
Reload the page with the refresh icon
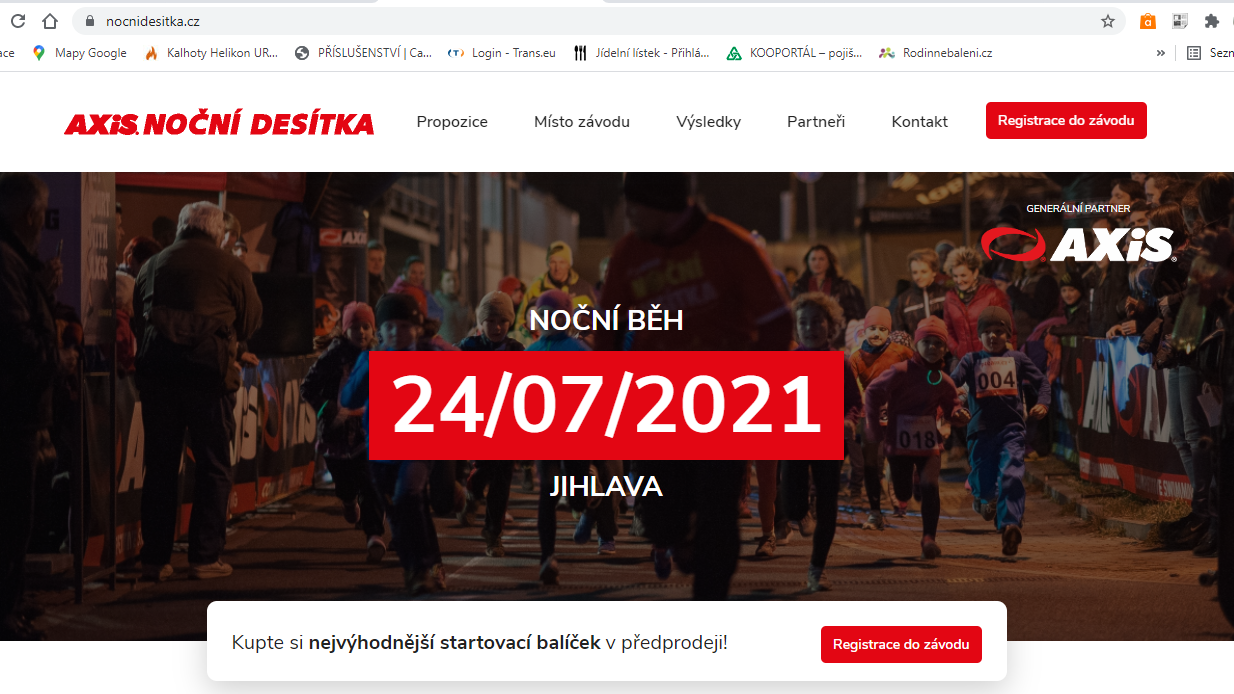pos(17,21)
